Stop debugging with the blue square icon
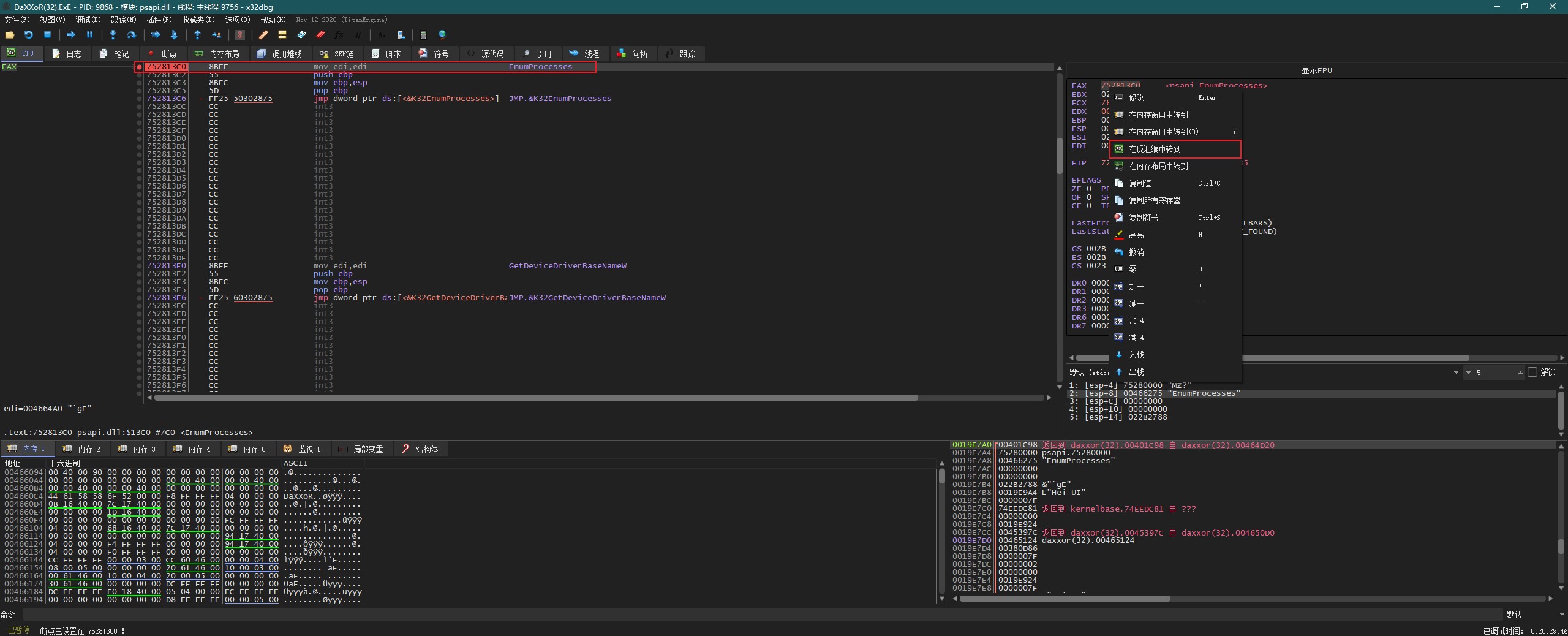Viewport: 1568px width, 636px height. (x=47, y=35)
